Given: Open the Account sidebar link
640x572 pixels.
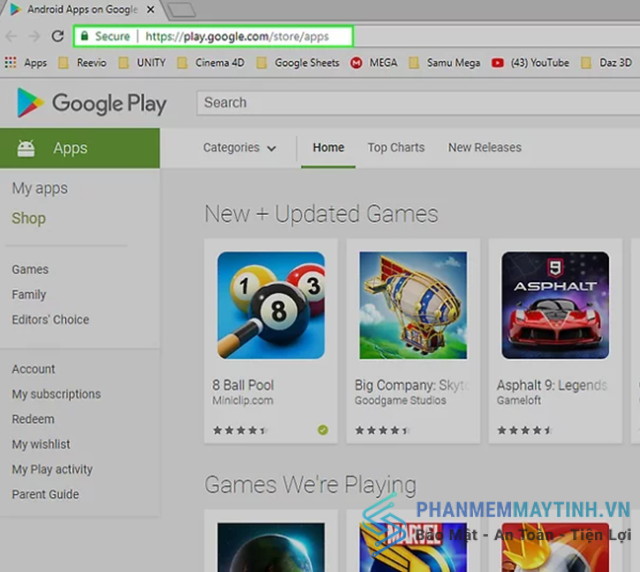Looking at the screenshot, I should pyautogui.click(x=33, y=369).
